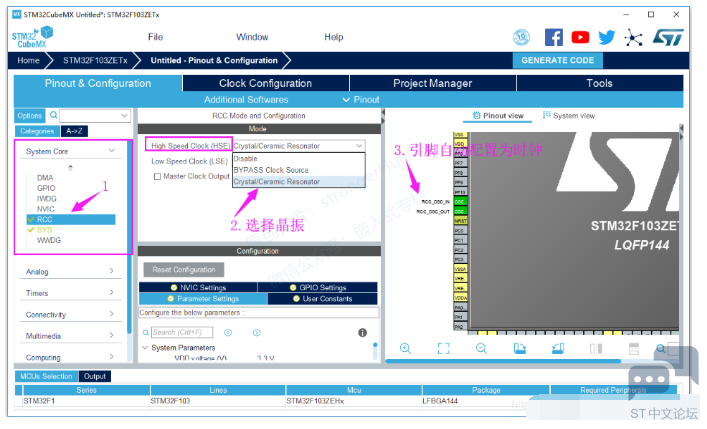
Task: Expand the Multimedia category
Action: click(x=111, y=335)
